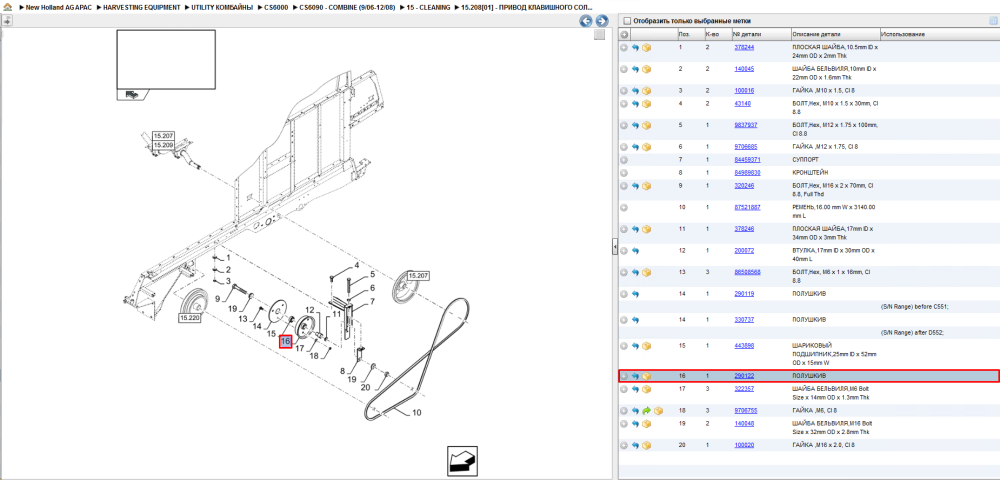Click the blue arrow icon for part 140048

click(635, 423)
